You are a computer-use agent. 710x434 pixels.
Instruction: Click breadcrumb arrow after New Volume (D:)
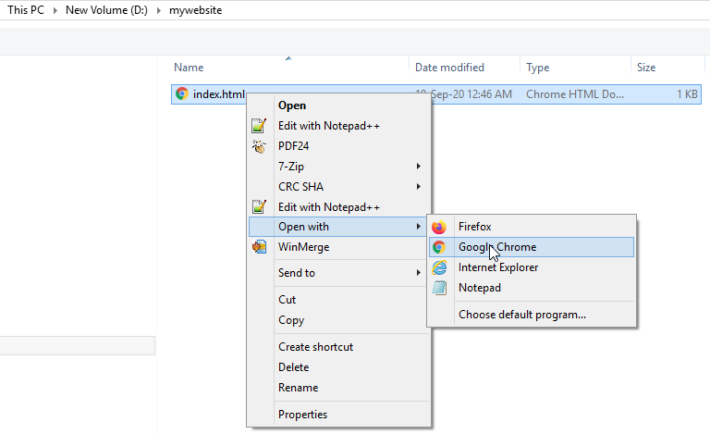pyautogui.click(x=158, y=10)
